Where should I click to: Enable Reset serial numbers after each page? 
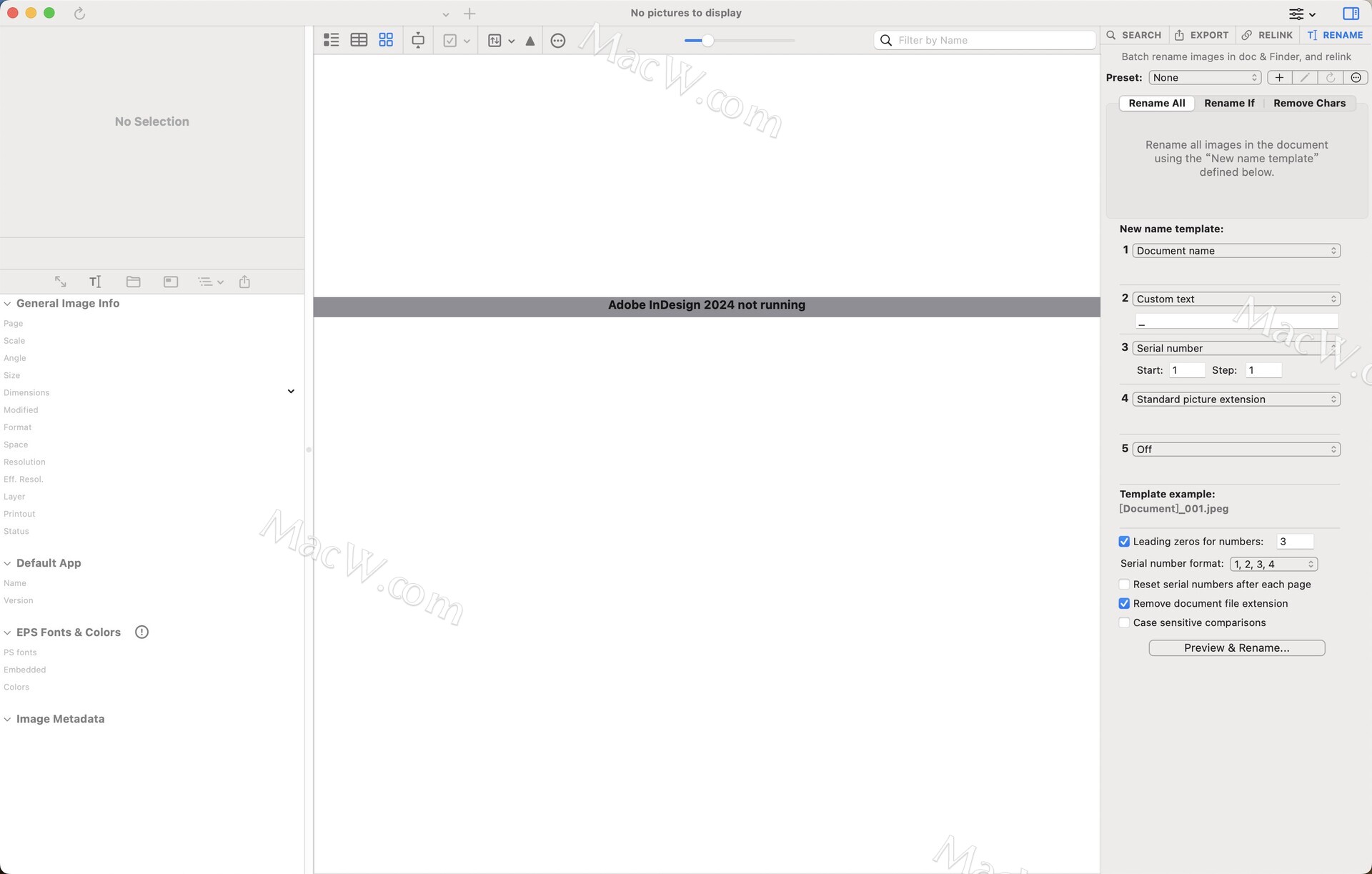point(1124,584)
